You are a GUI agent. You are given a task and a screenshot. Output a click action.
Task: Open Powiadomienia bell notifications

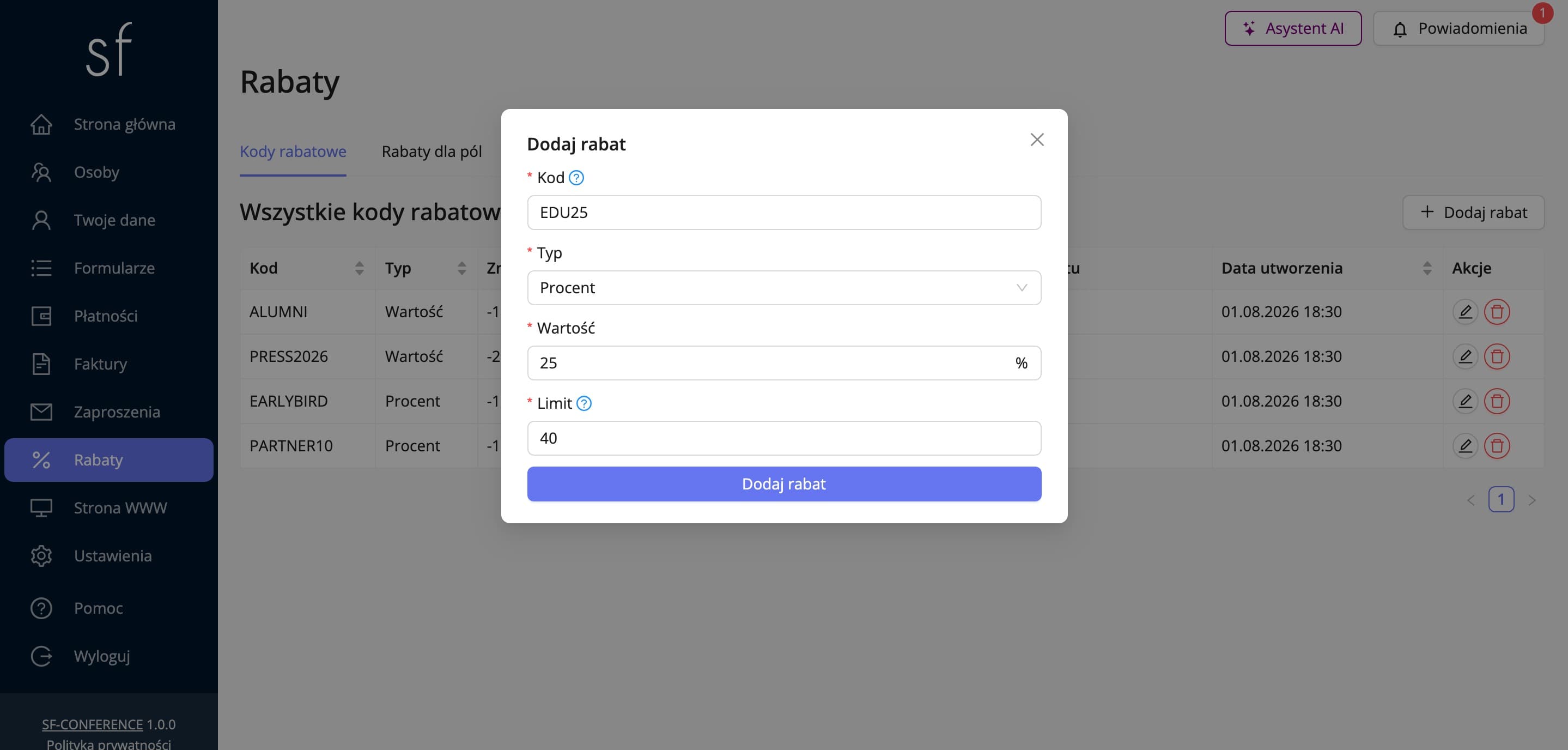pyautogui.click(x=1458, y=28)
